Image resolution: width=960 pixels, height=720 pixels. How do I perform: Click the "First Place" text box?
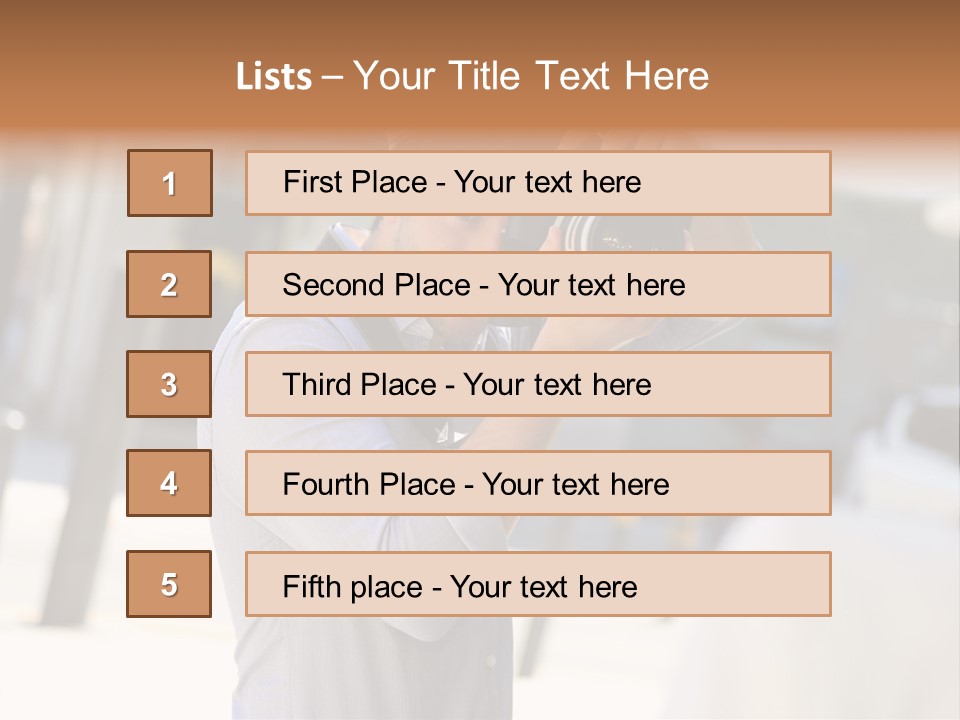point(538,183)
